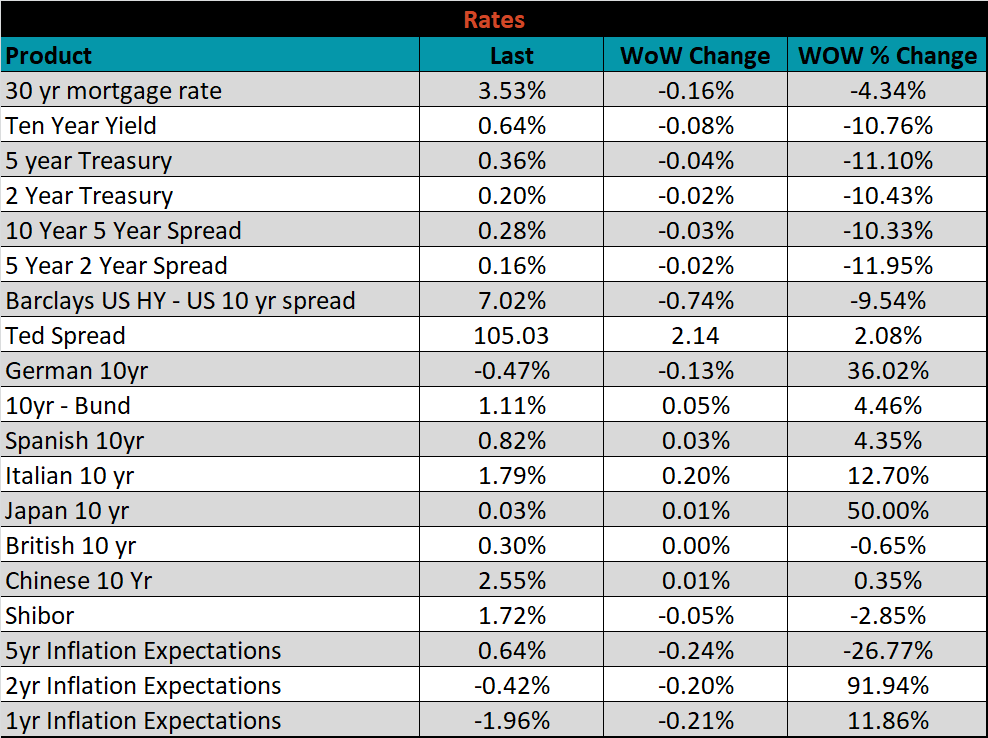Select the Italian 10 yr Last value 1.79%
988x738 pixels.
pyautogui.click(x=511, y=476)
